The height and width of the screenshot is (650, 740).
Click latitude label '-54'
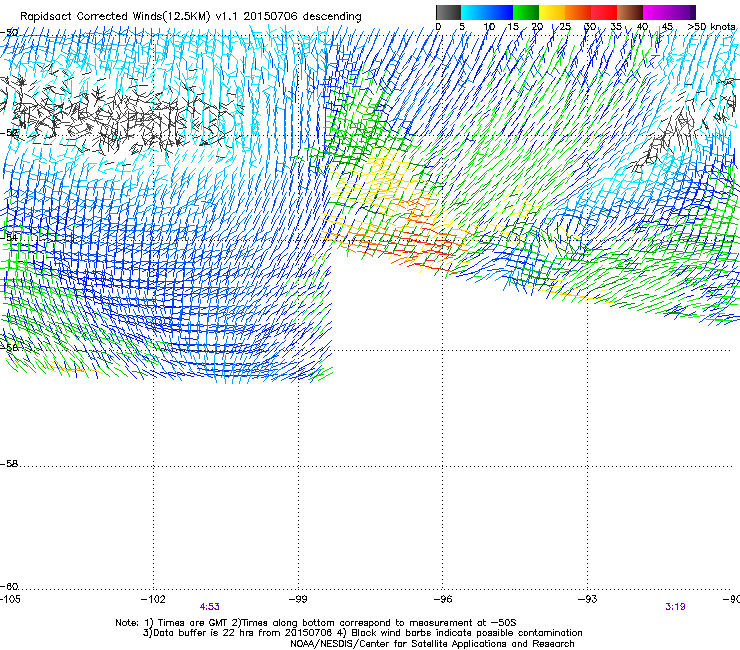click(x=9, y=237)
